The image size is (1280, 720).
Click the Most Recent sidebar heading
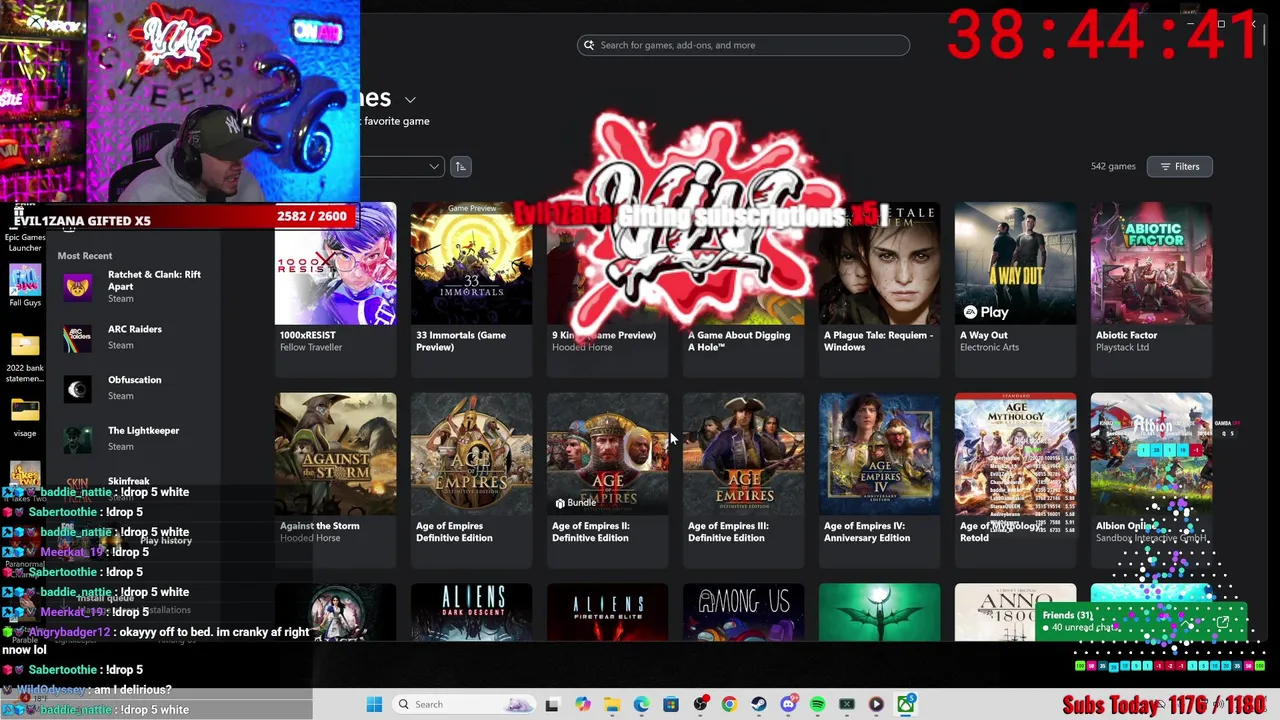click(x=85, y=256)
